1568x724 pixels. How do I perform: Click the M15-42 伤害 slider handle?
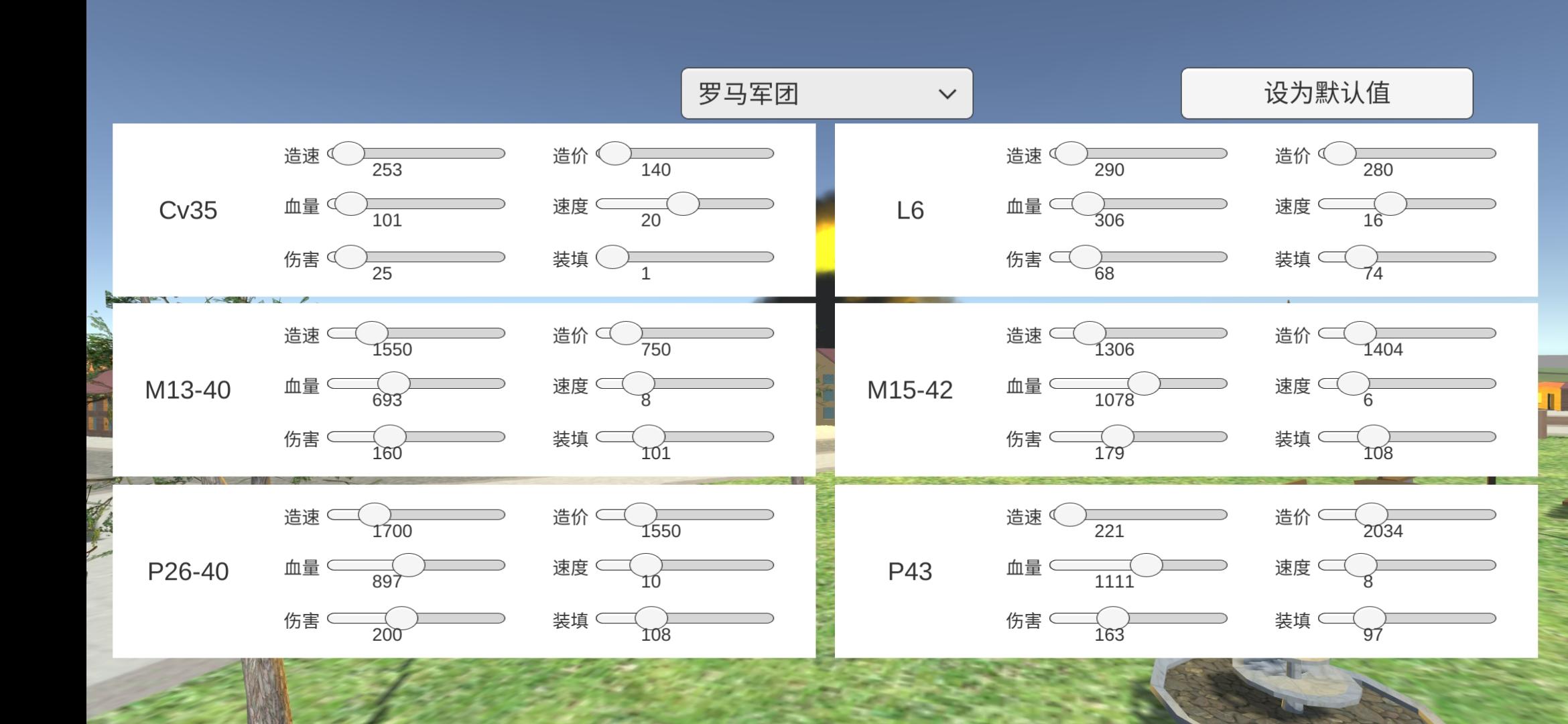point(1118,436)
